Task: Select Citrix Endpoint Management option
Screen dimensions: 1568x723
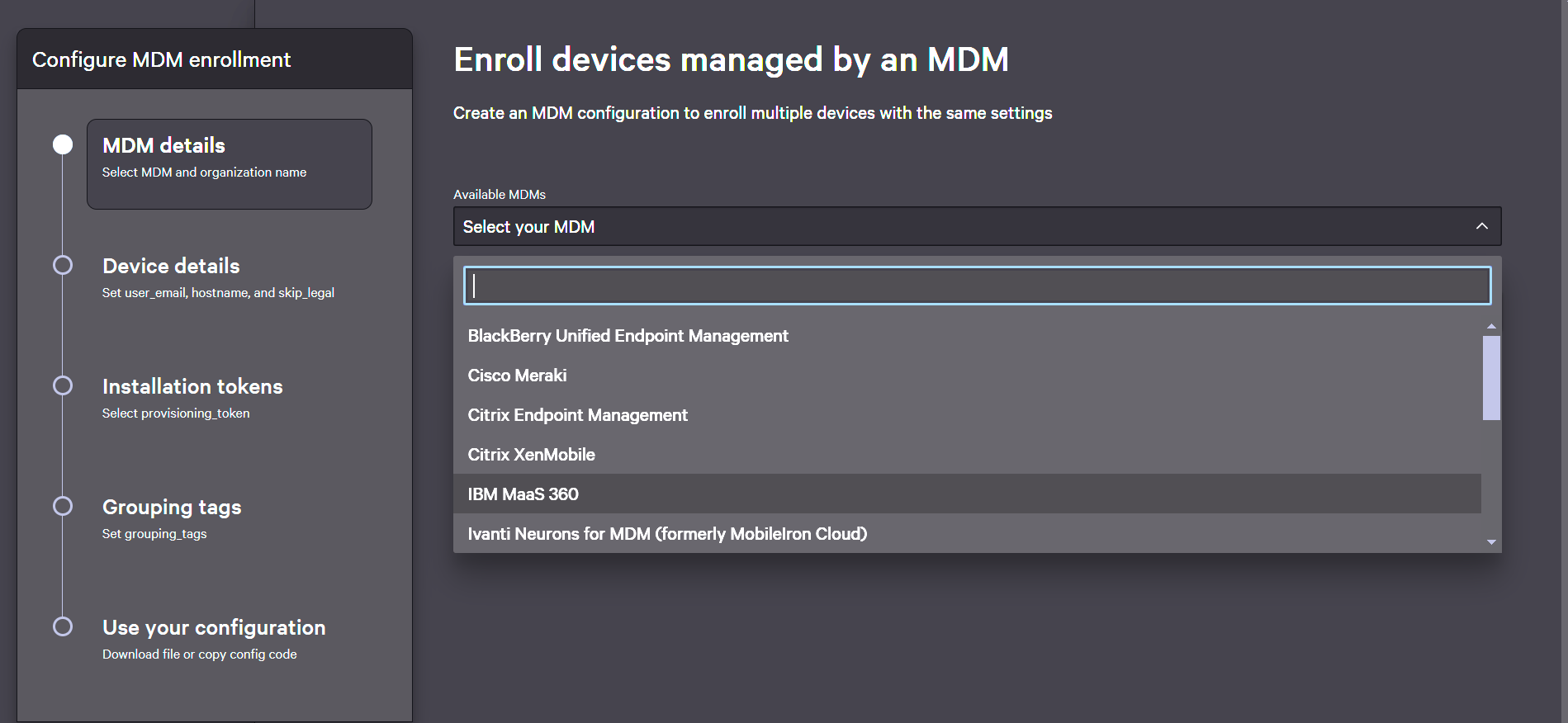Action: pos(967,415)
